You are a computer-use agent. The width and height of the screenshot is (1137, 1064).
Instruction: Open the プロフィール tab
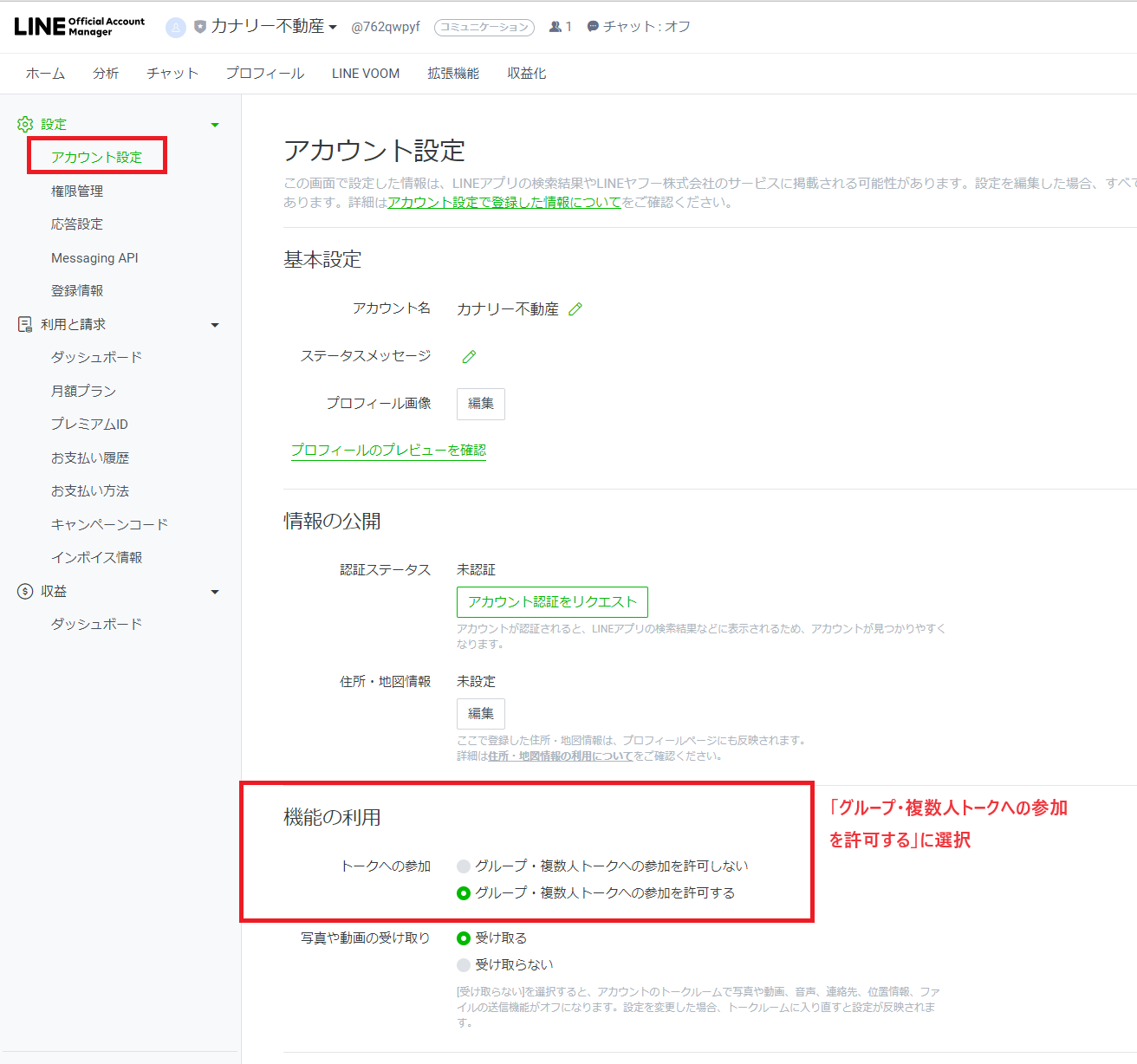click(x=265, y=74)
